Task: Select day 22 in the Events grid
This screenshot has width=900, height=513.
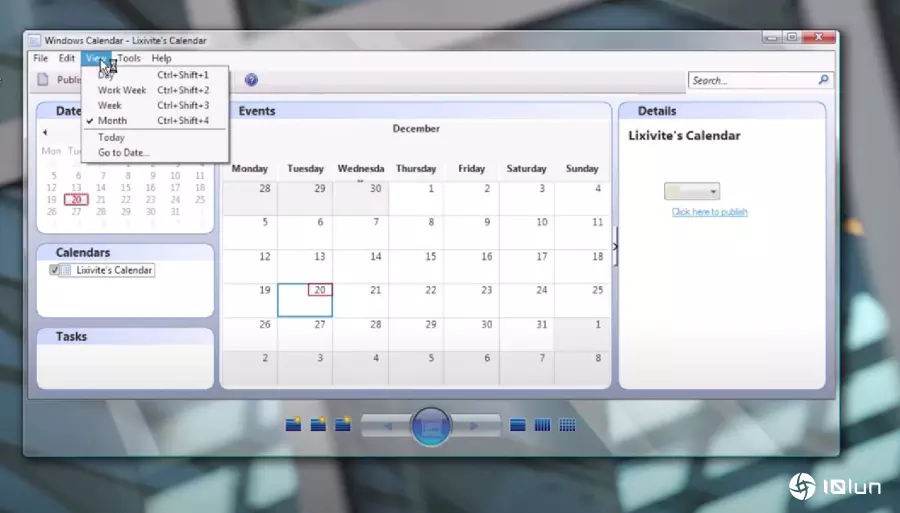Action: pos(416,300)
